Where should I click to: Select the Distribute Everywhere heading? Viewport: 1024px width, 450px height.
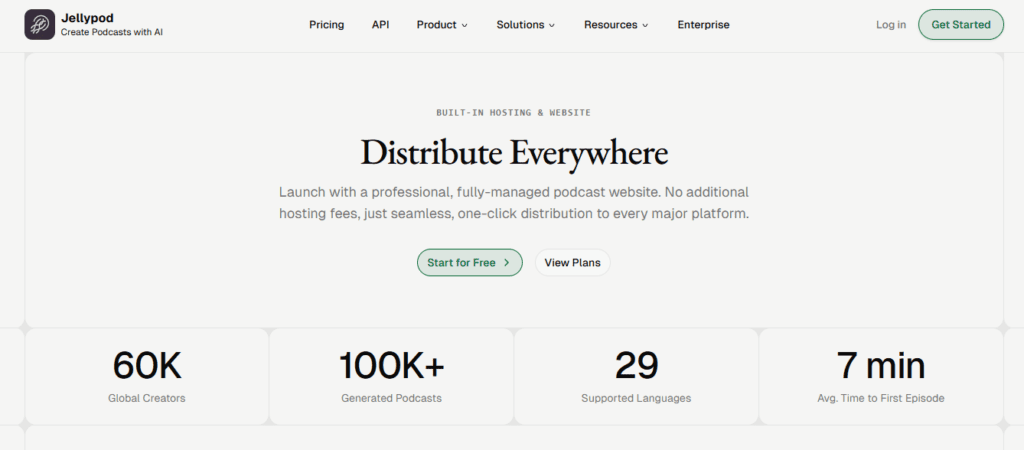click(513, 153)
